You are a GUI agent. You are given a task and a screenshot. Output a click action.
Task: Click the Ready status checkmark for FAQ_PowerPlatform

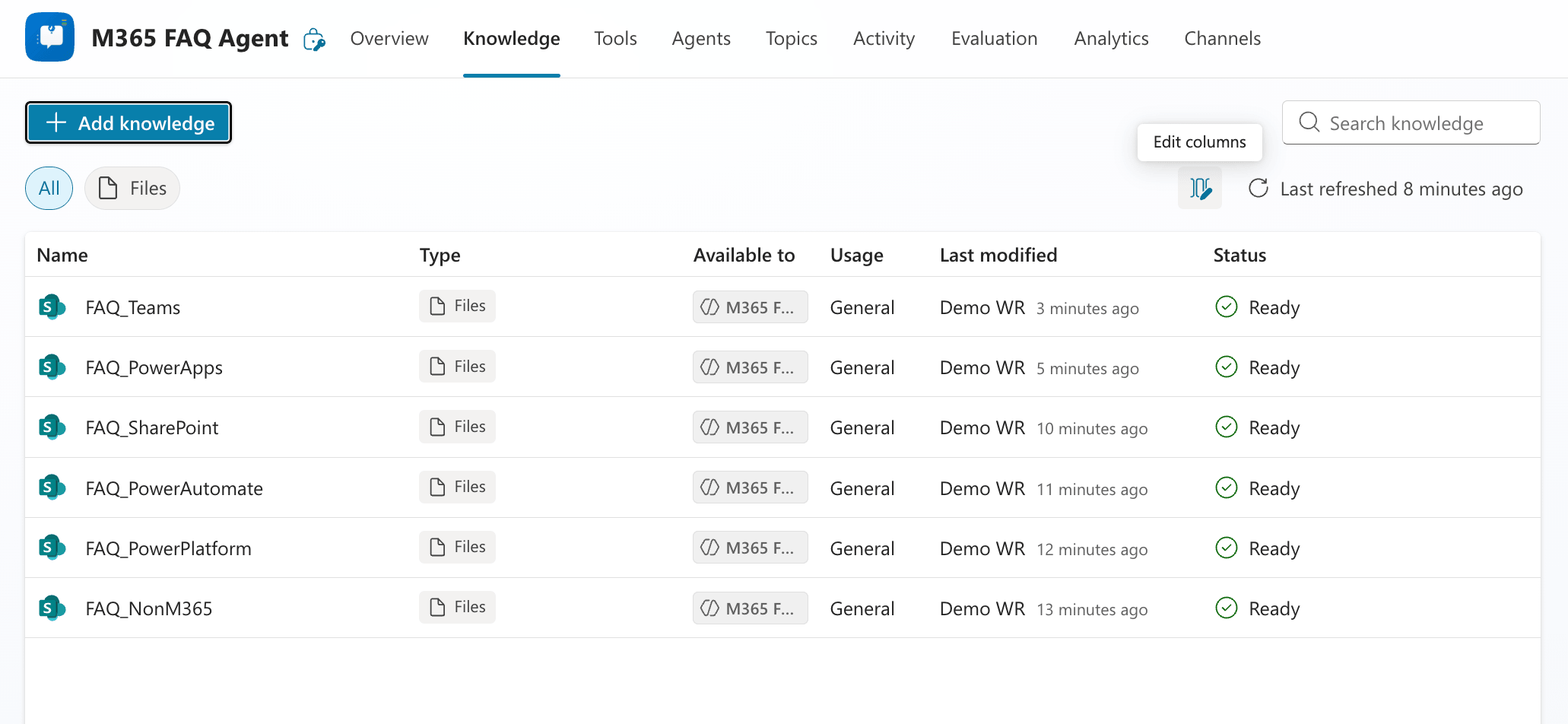pos(1227,547)
